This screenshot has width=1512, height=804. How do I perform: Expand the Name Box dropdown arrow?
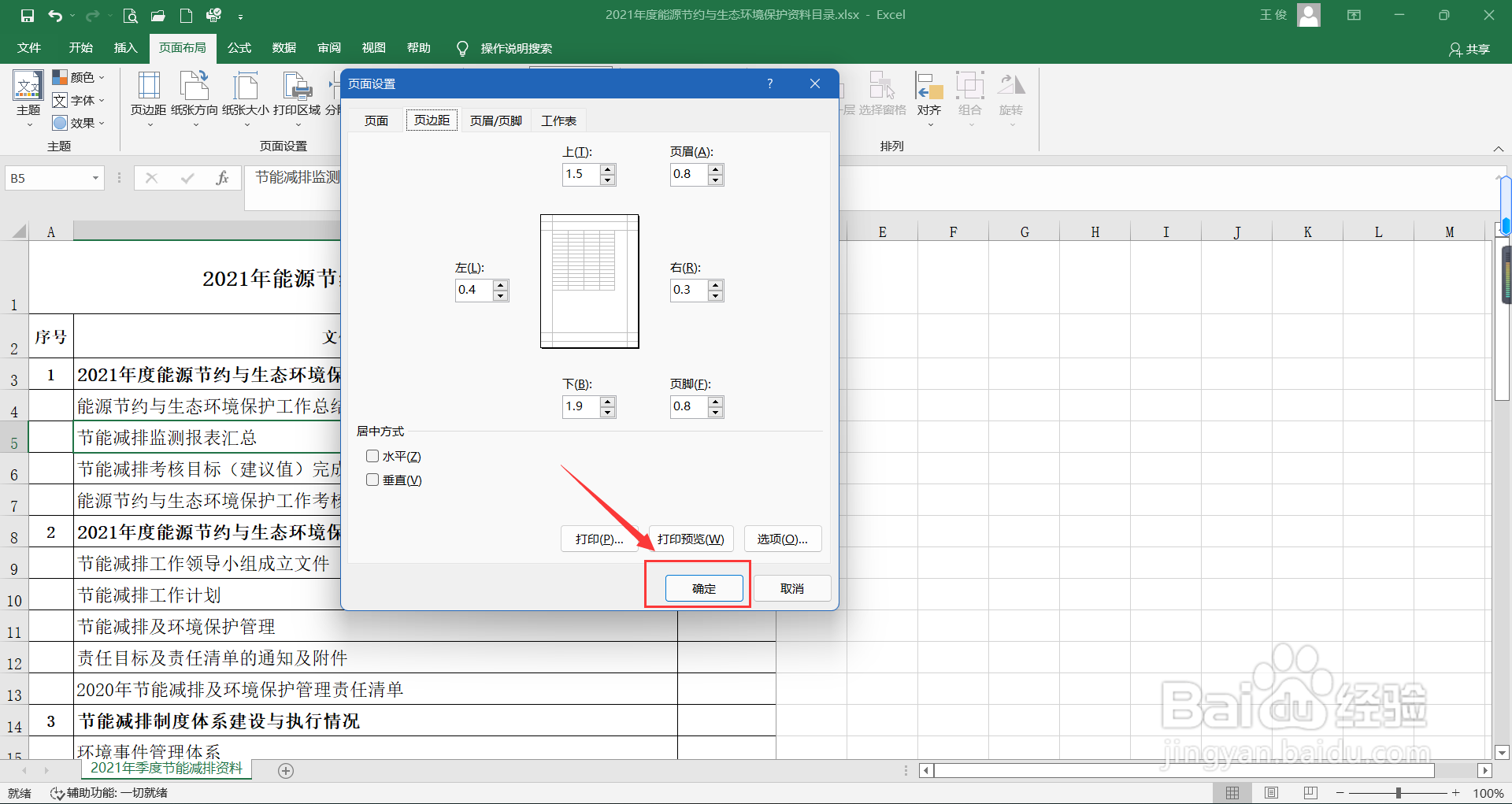tap(95, 179)
